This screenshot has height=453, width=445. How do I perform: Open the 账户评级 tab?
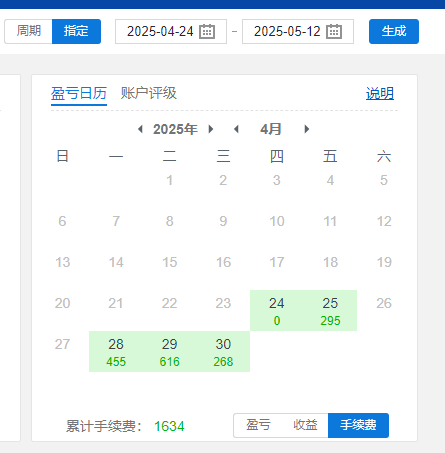(x=149, y=93)
